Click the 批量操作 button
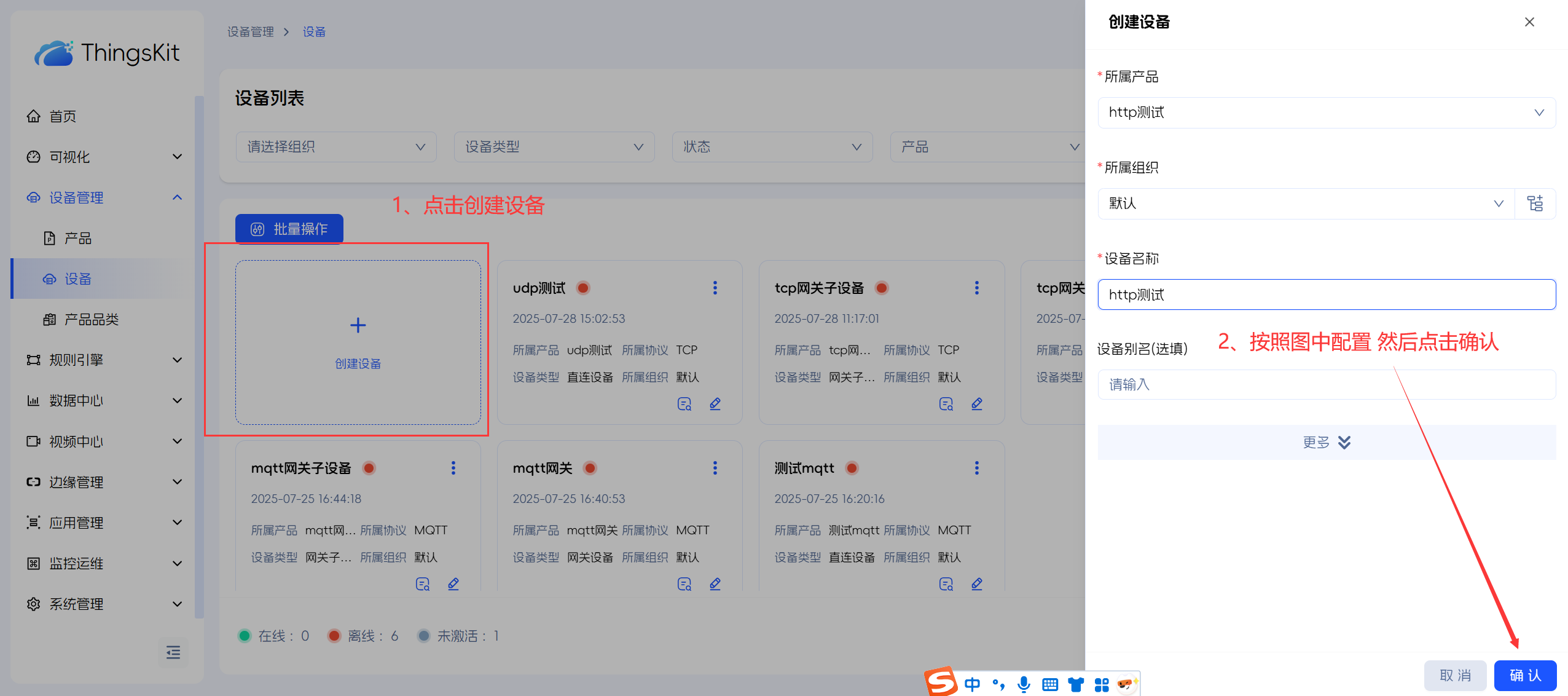 click(x=289, y=229)
